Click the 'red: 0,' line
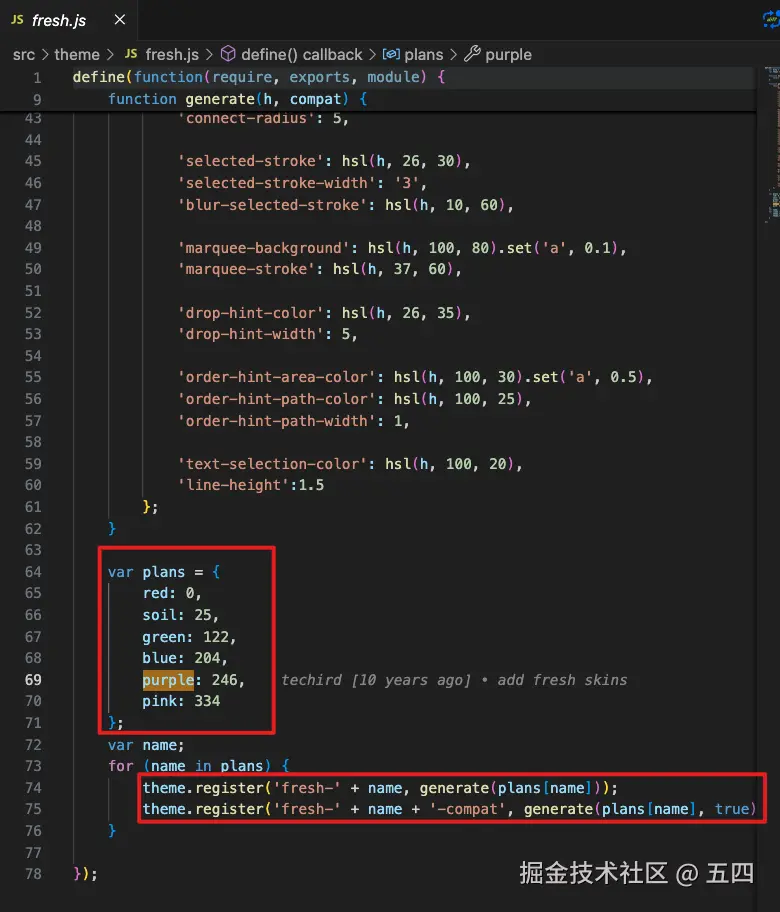This screenshot has height=912, width=780. click(172, 593)
